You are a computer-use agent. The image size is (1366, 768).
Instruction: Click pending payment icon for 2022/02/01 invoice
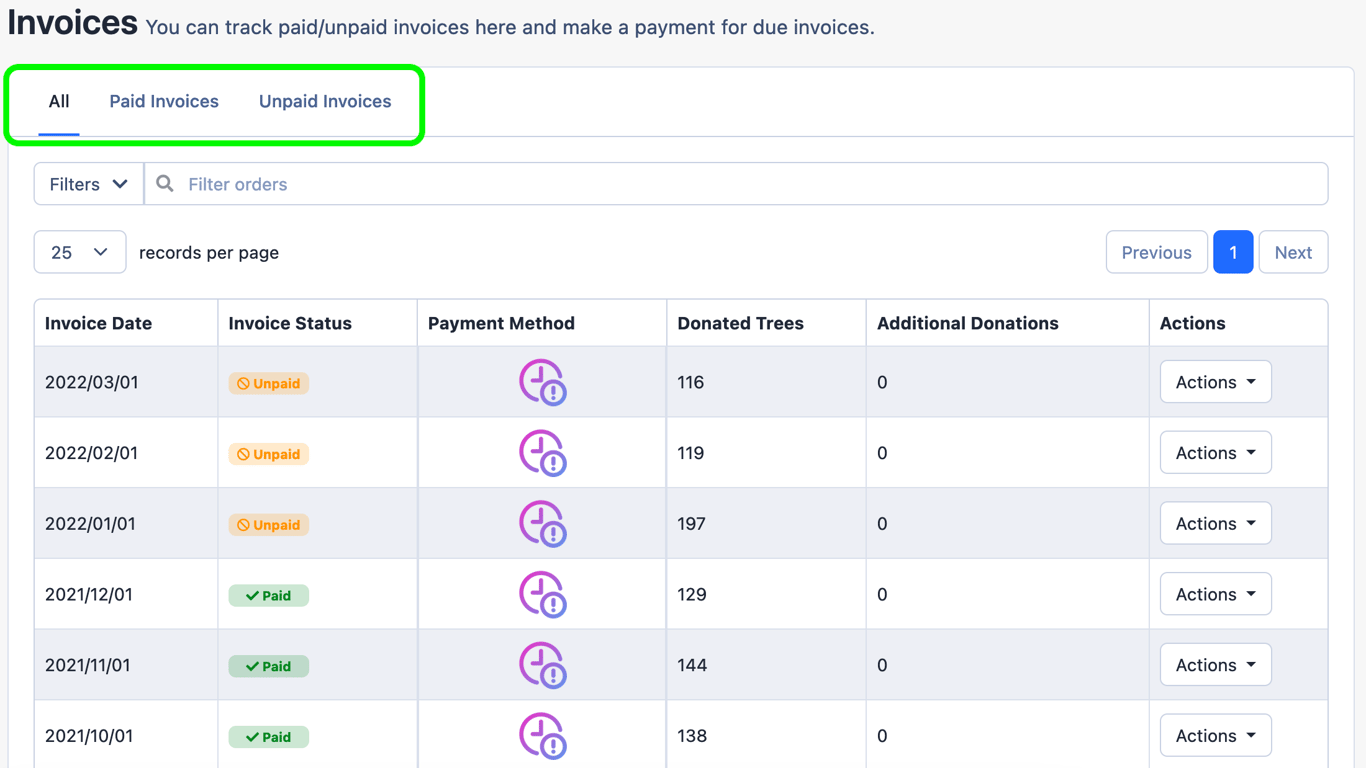(543, 453)
